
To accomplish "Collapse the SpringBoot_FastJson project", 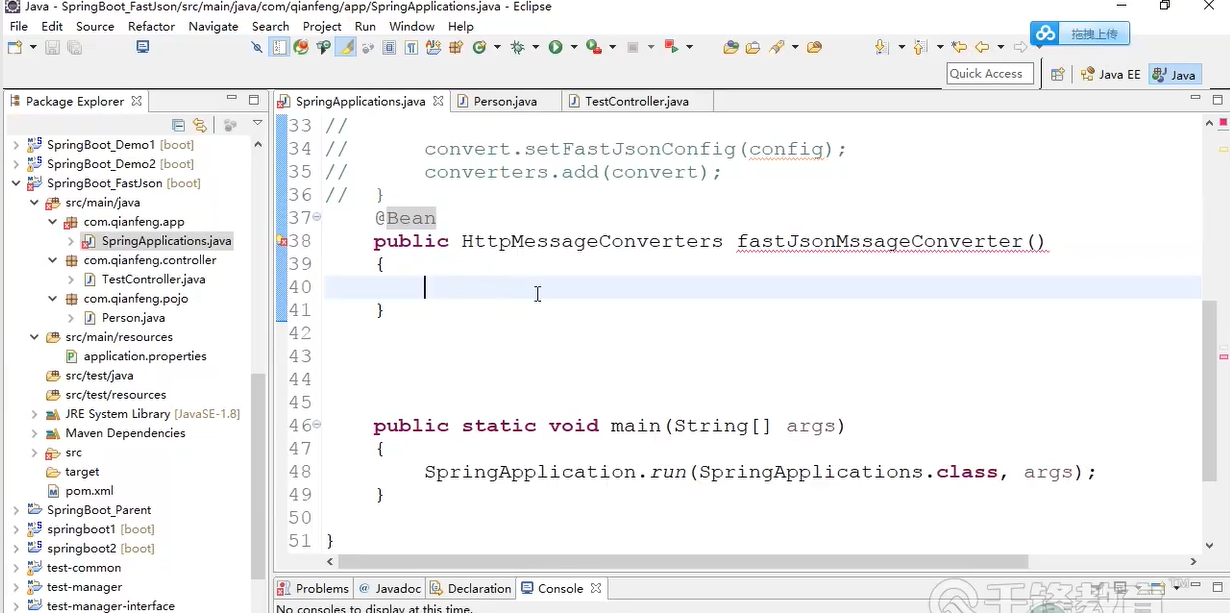I will tap(16, 183).
